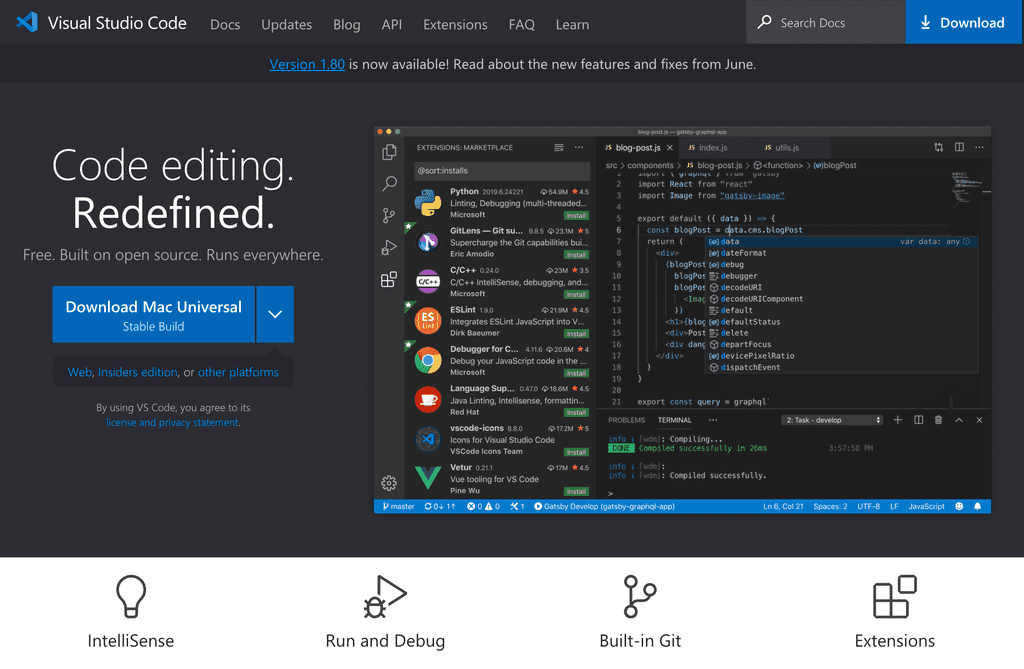Open the Manage gear at bottom of Activity Bar

pyautogui.click(x=389, y=483)
